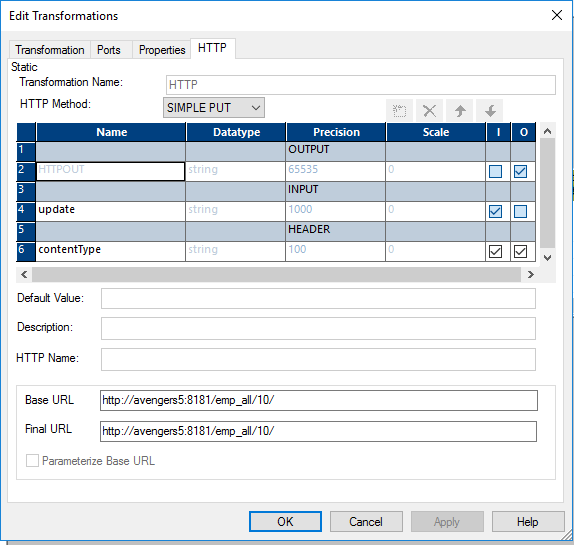Toggle output checkbox for update row
Screen dimensions: 574x545
pos(520,211)
